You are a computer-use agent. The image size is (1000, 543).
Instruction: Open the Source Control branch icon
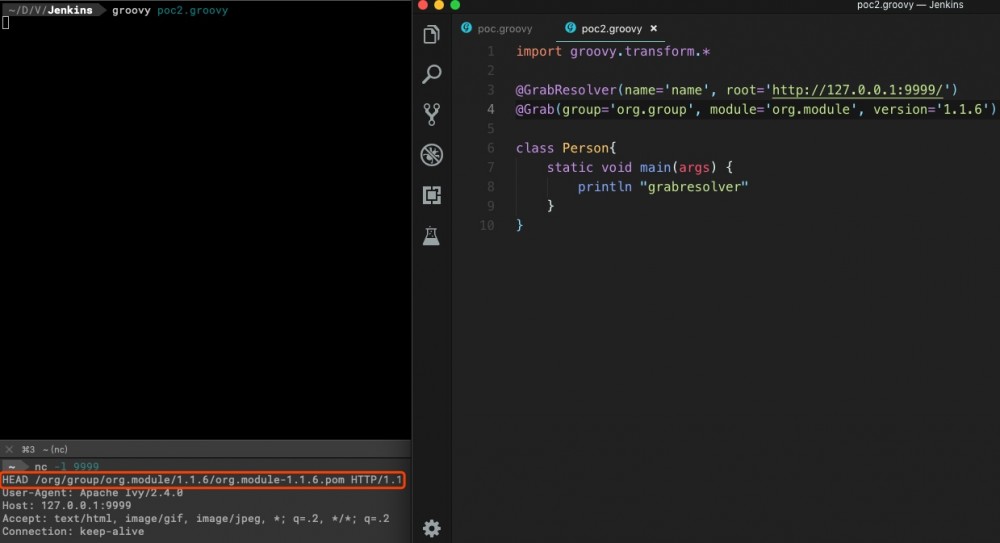[432, 114]
